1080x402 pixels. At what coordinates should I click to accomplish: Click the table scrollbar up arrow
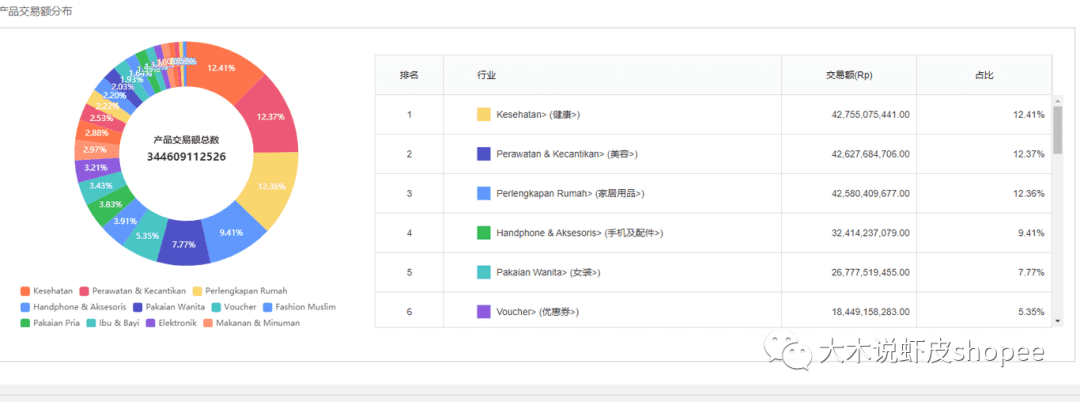pyautogui.click(x=1058, y=100)
